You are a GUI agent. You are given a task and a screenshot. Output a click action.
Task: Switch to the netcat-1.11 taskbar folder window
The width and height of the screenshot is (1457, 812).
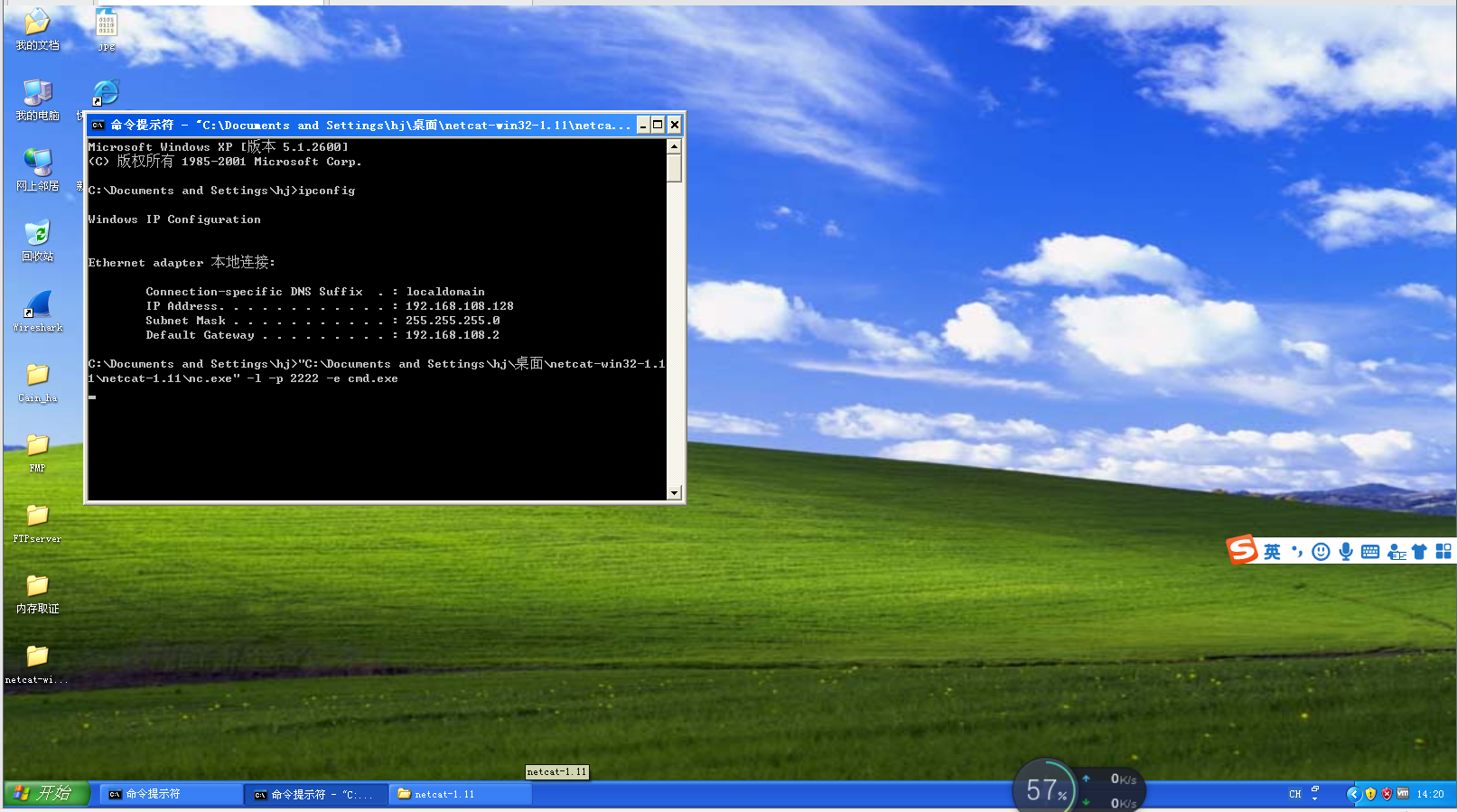pyautogui.click(x=460, y=794)
